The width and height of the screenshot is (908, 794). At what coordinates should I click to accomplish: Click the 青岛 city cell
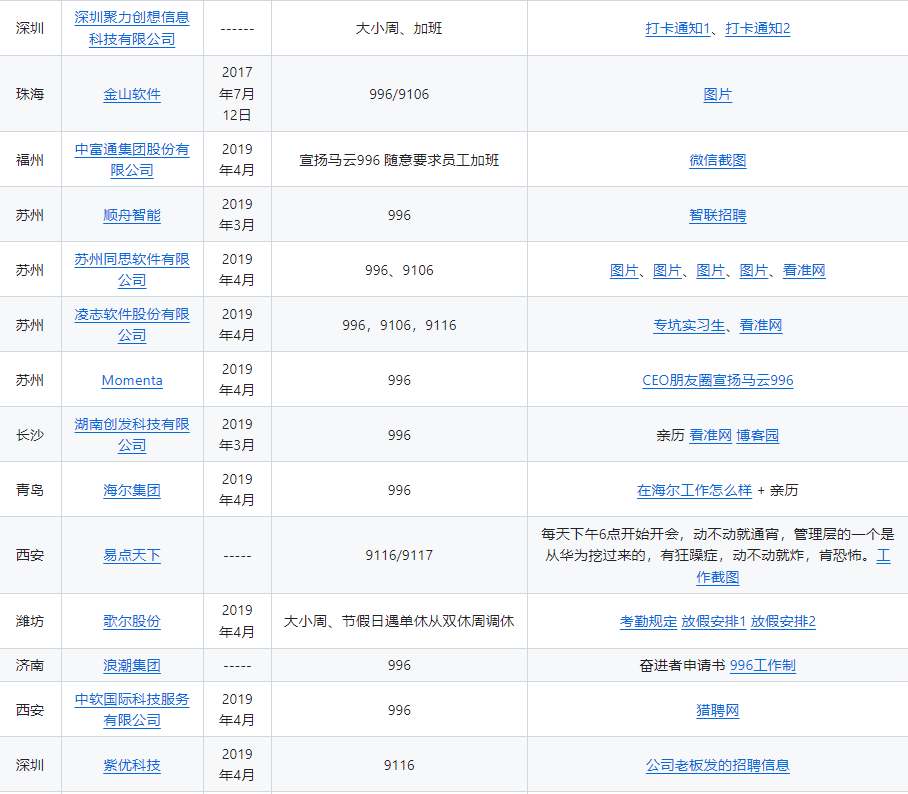(30, 491)
